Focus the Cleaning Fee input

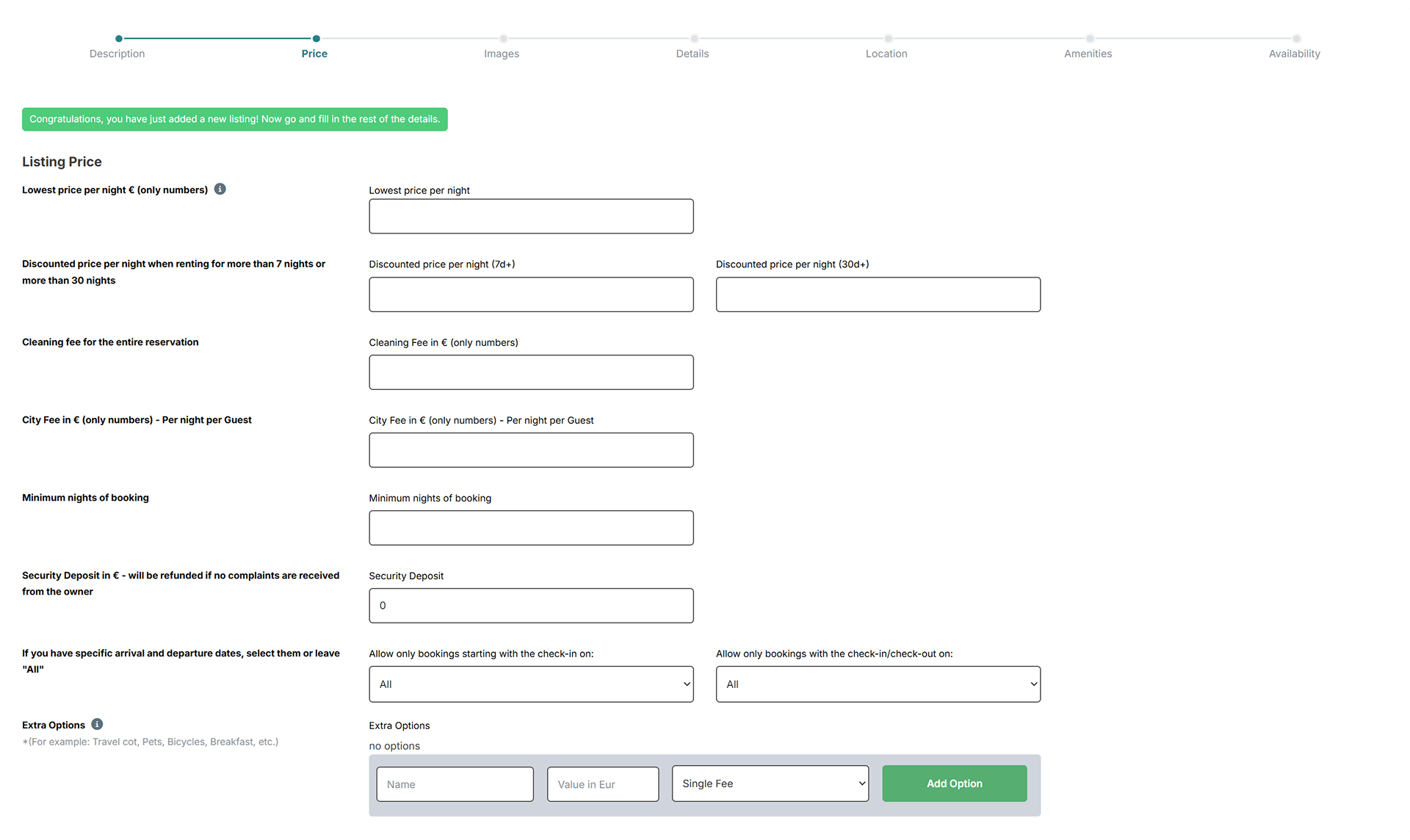click(531, 372)
